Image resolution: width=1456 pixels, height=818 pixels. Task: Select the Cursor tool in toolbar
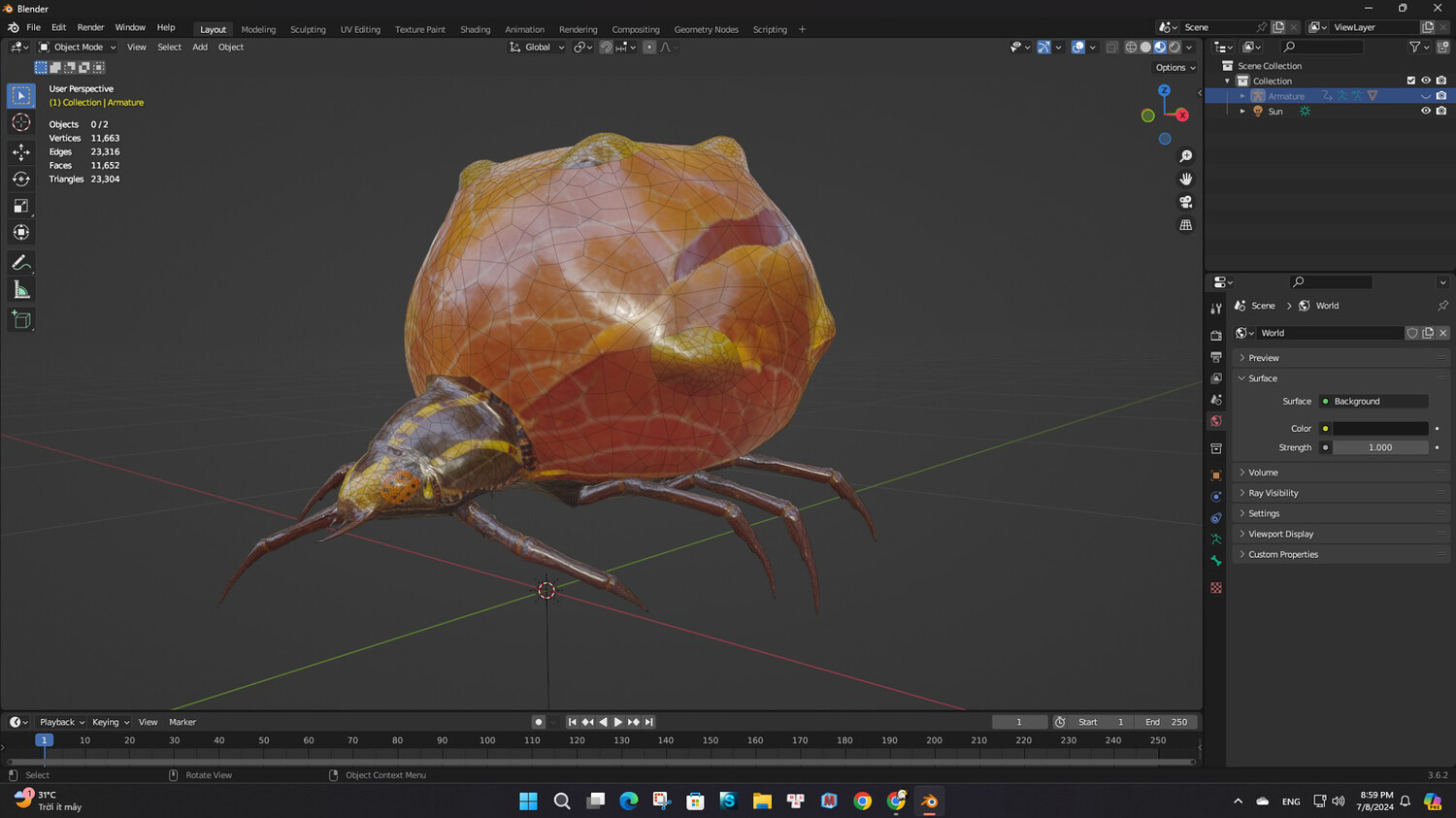pos(21,122)
